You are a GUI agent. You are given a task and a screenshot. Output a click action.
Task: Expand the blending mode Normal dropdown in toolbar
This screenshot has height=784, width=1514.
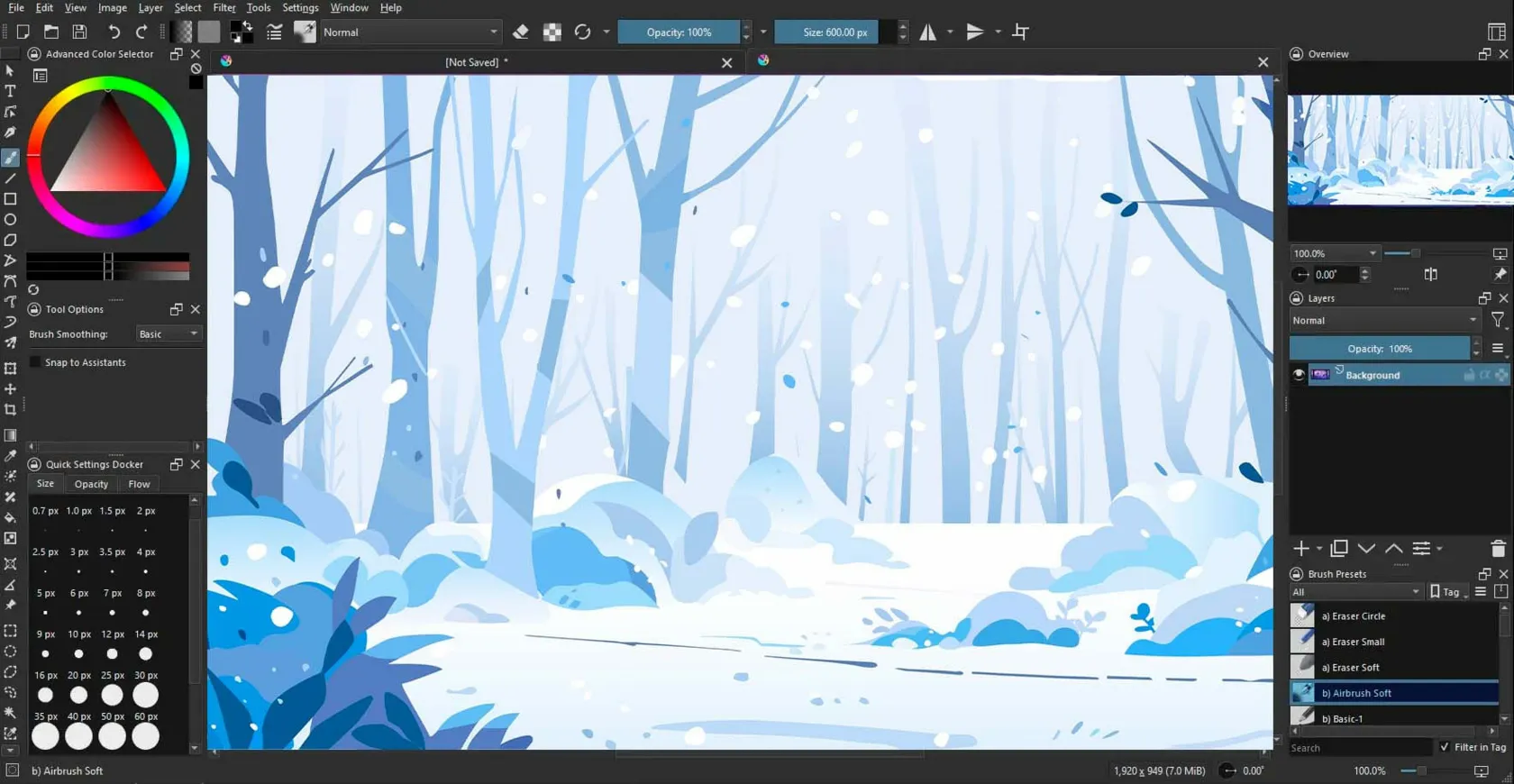pyautogui.click(x=410, y=32)
